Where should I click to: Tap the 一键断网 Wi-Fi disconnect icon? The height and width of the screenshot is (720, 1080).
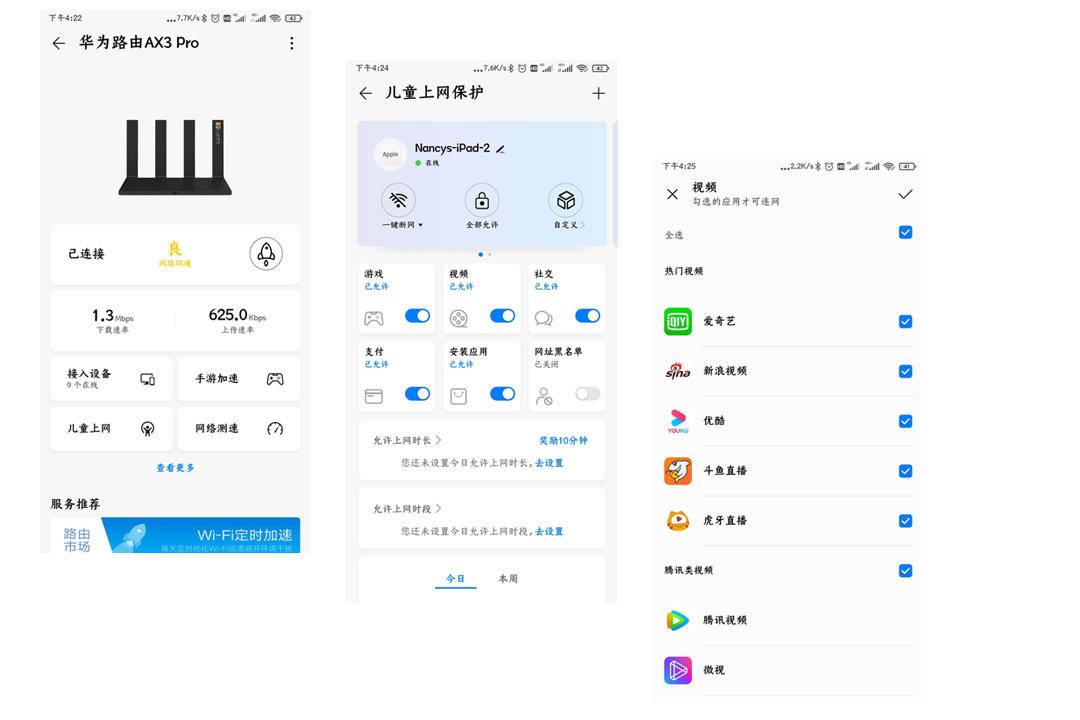tap(398, 199)
